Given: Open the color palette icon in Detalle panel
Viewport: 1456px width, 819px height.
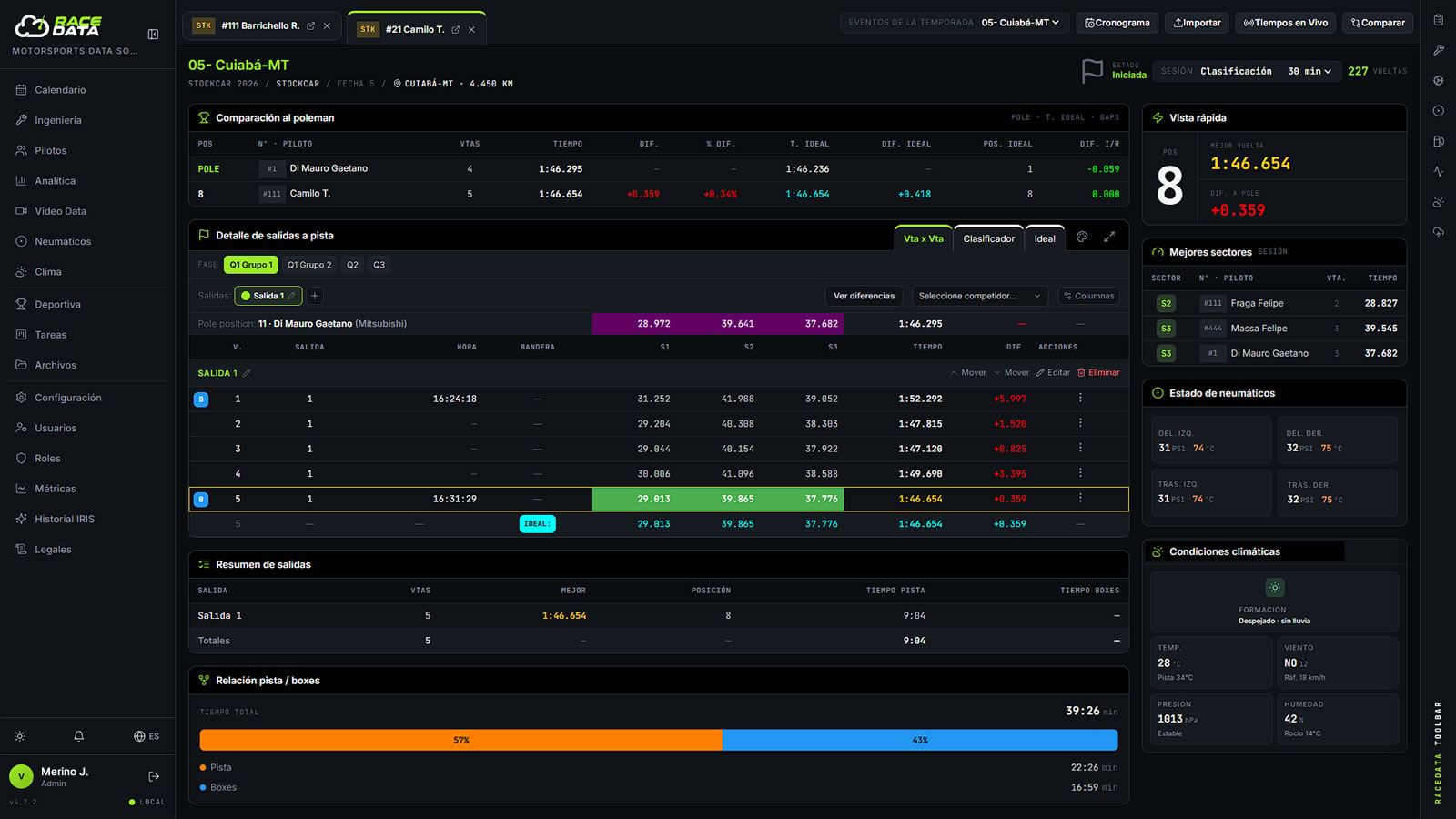Looking at the screenshot, I should point(1082,237).
